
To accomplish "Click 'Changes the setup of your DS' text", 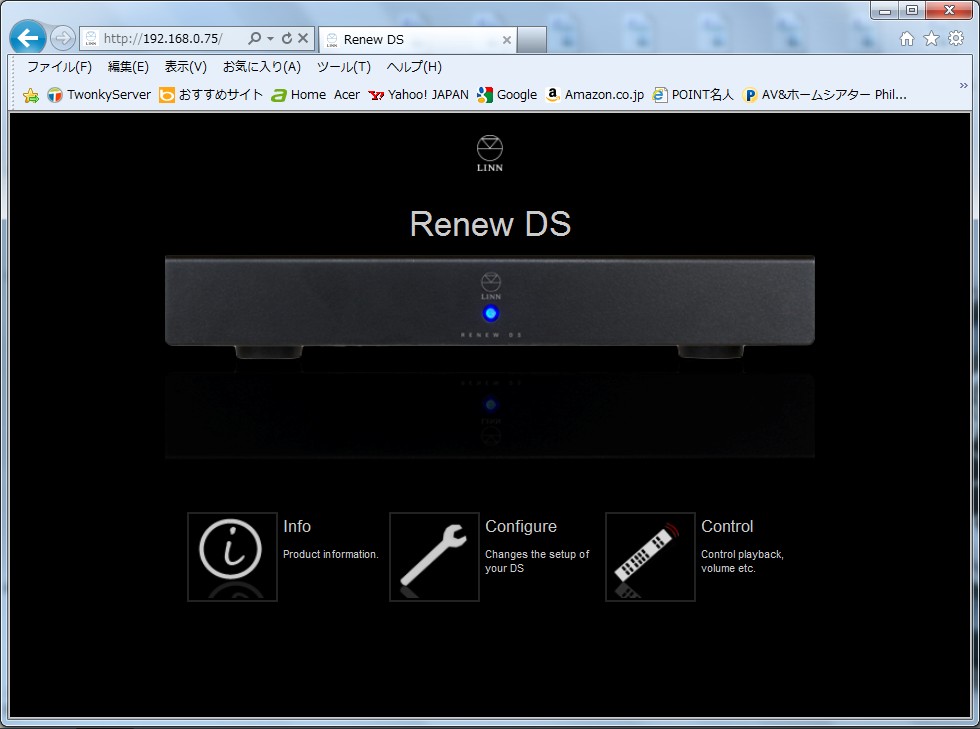I will 537,561.
